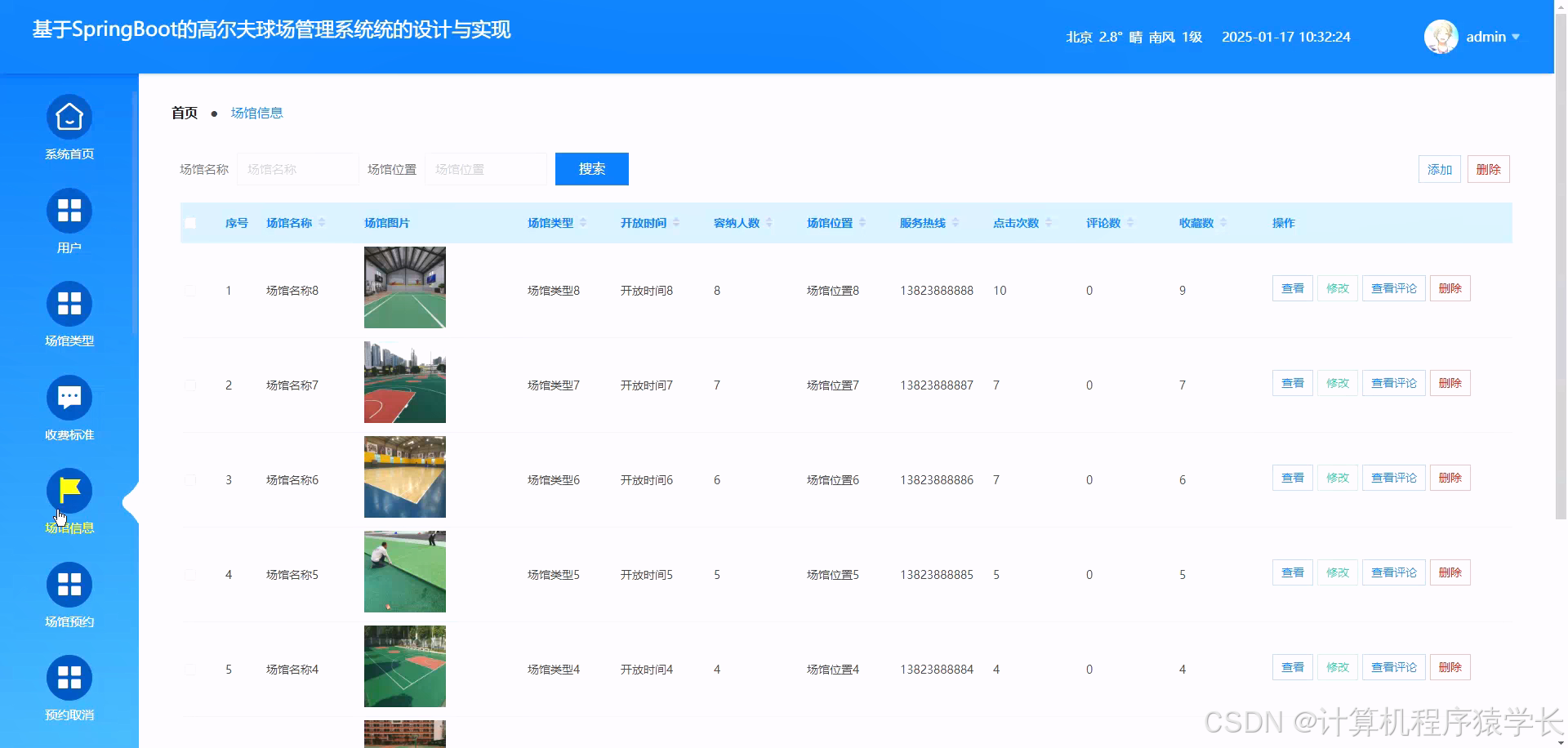Screen dimensions: 1568x748
Task: Open the 系统首页 sidebar icon
Action: (69, 117)
